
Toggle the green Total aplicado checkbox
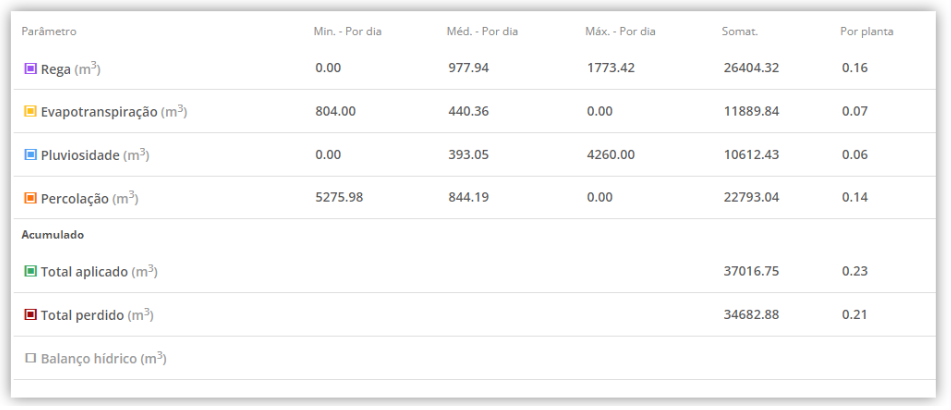click(30, 271)
